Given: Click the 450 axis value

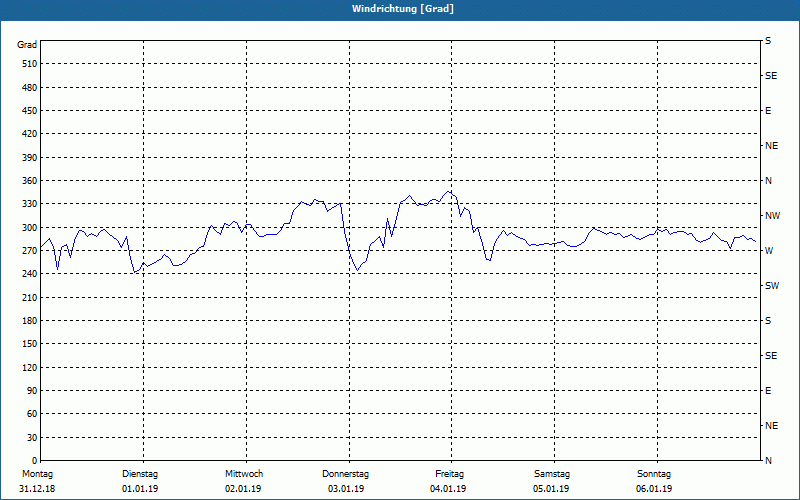Looking at the screenshot, I should pos(29,111).
